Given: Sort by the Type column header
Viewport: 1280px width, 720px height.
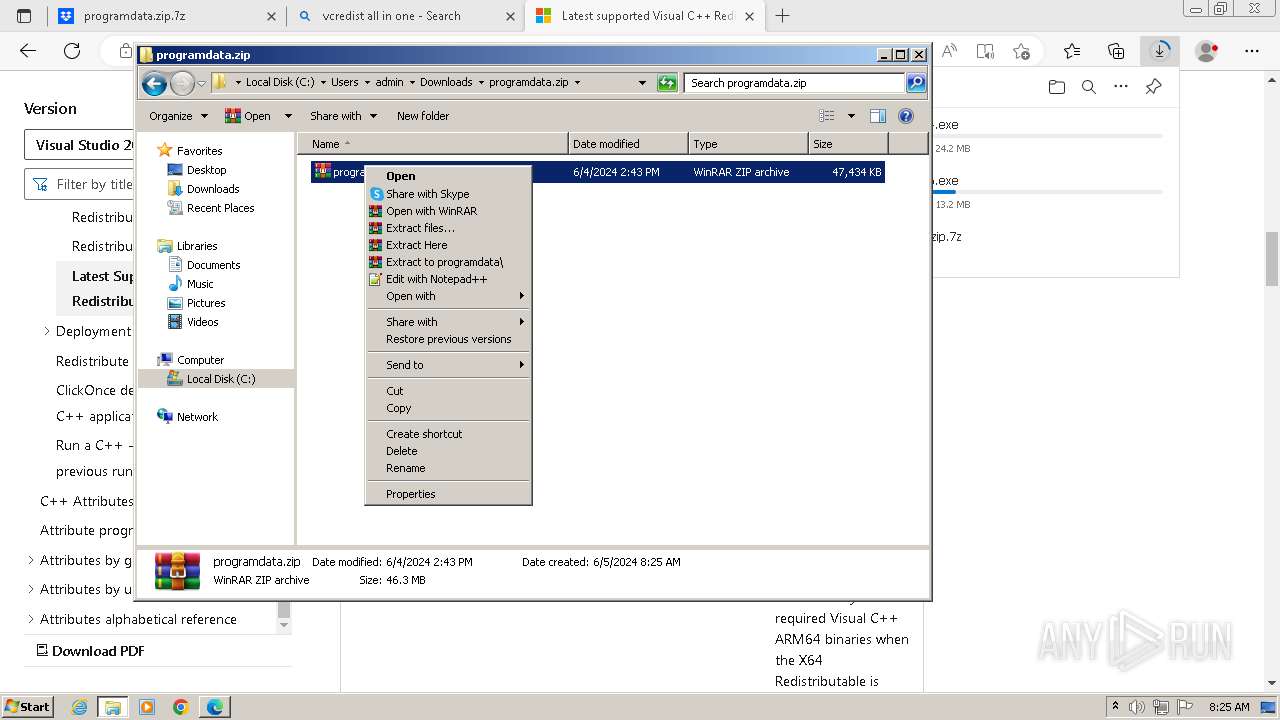Looking at the screenshot, I should [748, 144].
